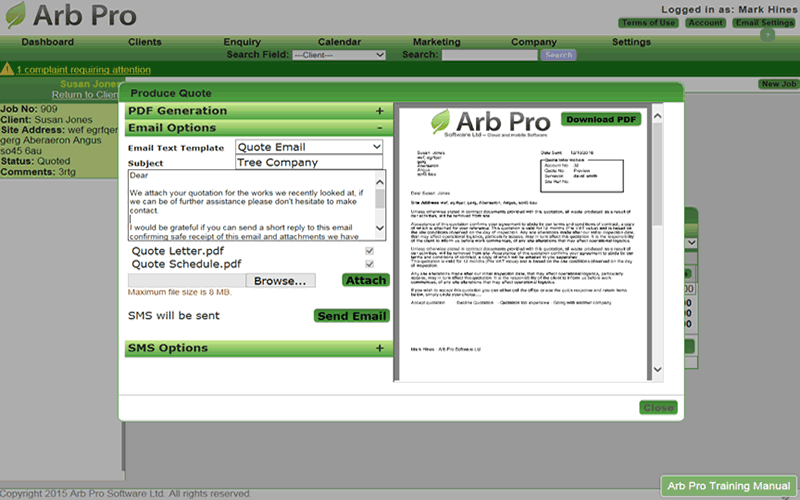The width and height of the screenshot is (800, 500).
Task: Collapse Email Options with minus icon
Action: (380, 128)
